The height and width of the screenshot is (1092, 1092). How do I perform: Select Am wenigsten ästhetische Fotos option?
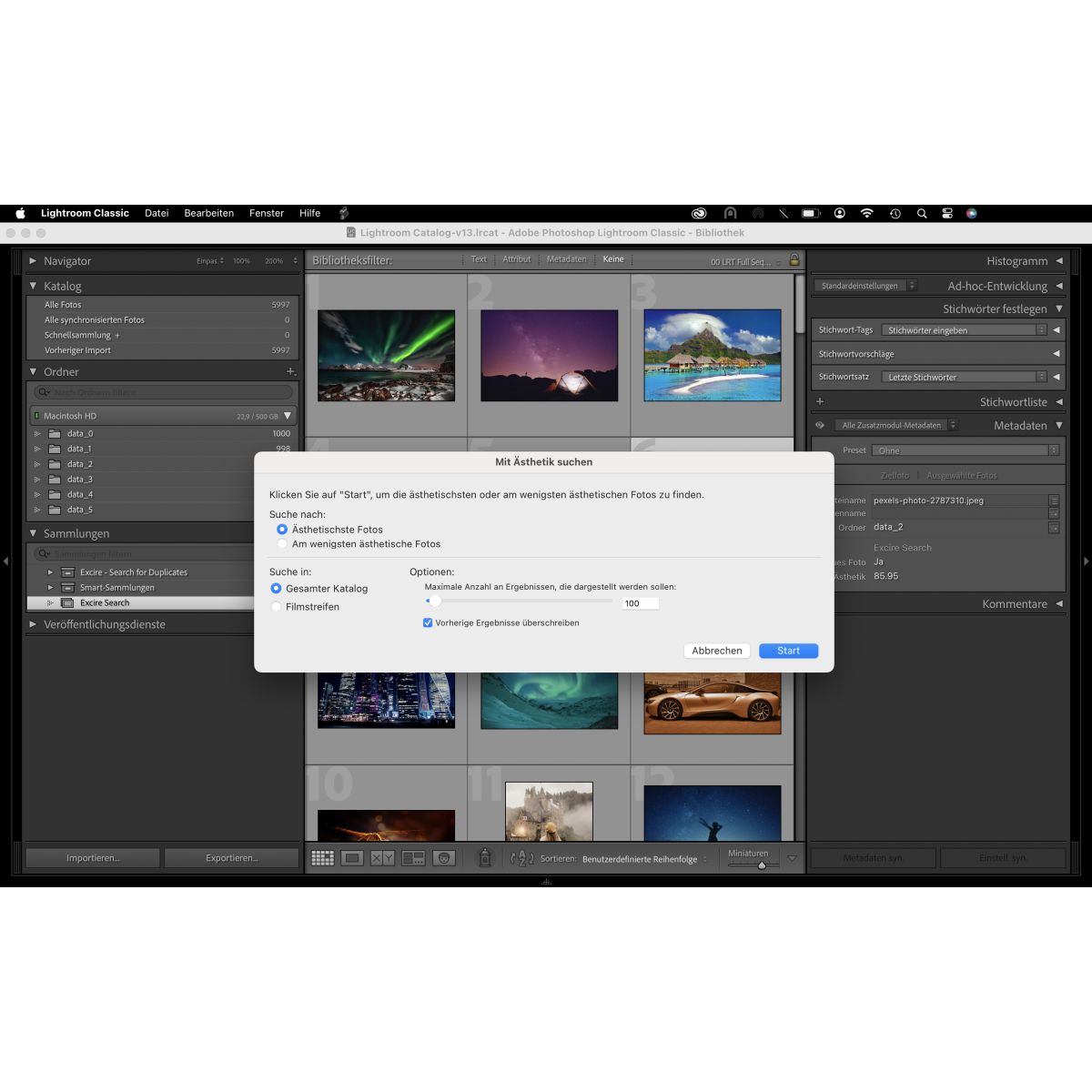click(282, 544)
